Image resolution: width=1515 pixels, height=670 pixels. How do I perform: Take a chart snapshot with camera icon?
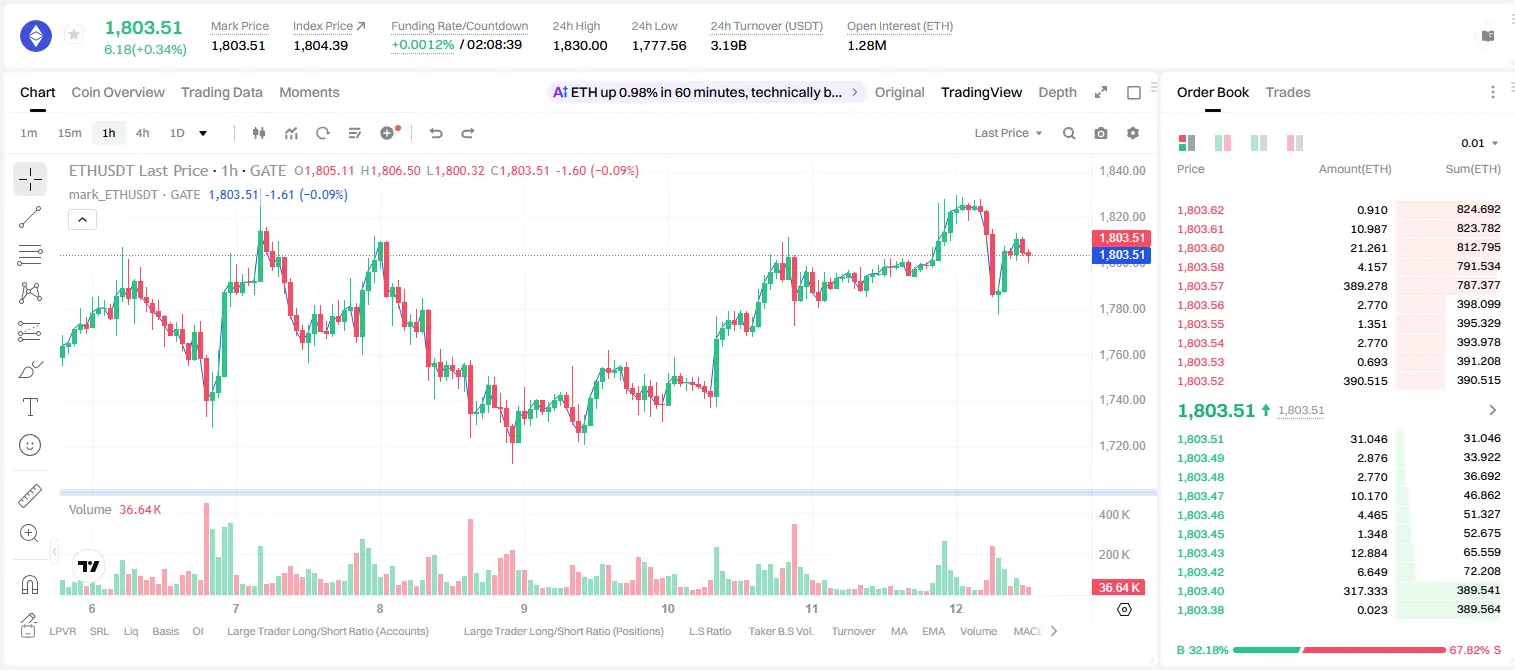pos(1101,133)
